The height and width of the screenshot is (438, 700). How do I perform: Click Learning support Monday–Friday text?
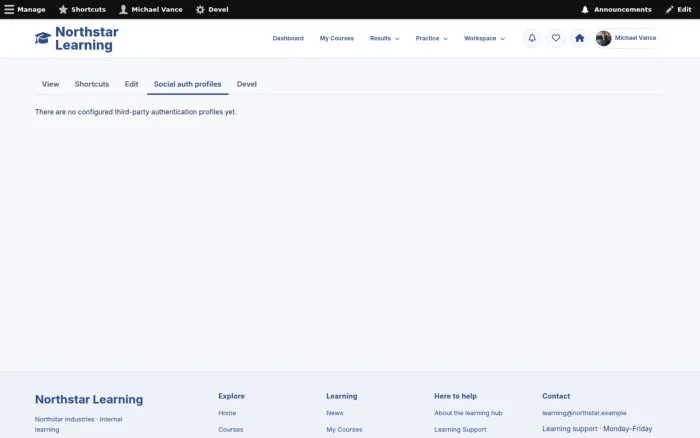597,429
